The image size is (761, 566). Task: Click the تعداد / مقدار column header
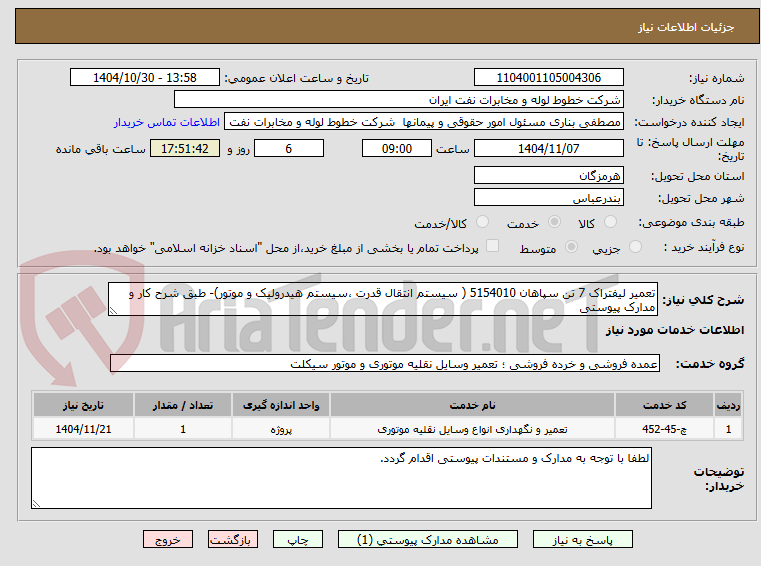[183, 405]
